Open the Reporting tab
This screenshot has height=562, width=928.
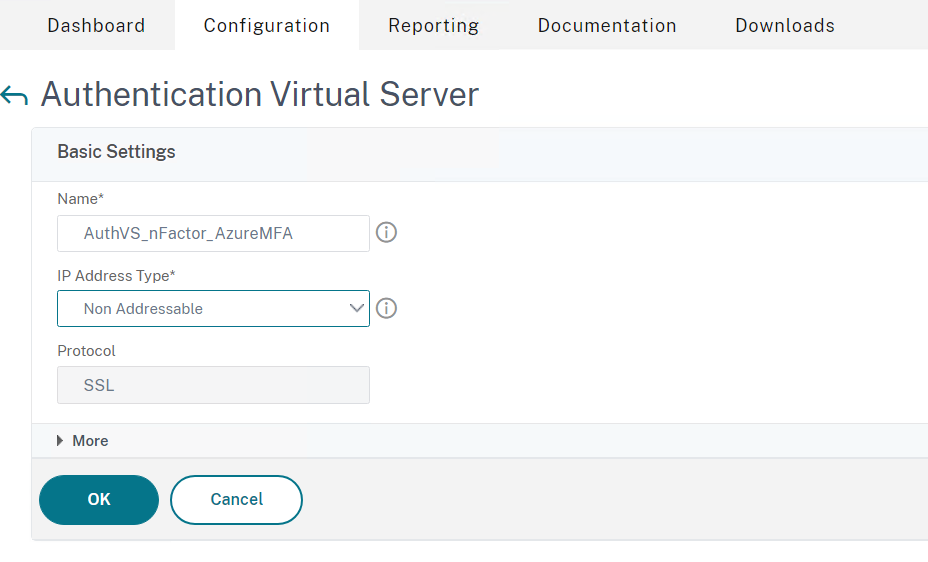pos(434,25)
